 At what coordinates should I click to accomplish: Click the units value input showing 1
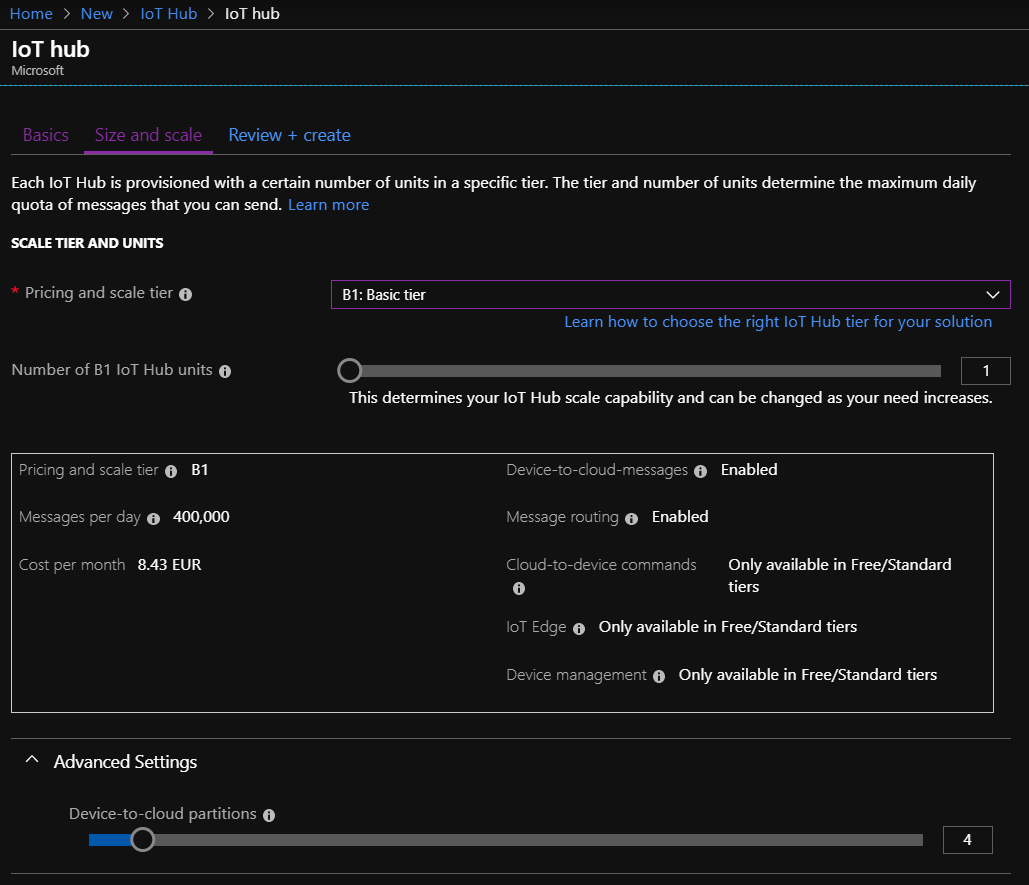[x=985, y=370]
